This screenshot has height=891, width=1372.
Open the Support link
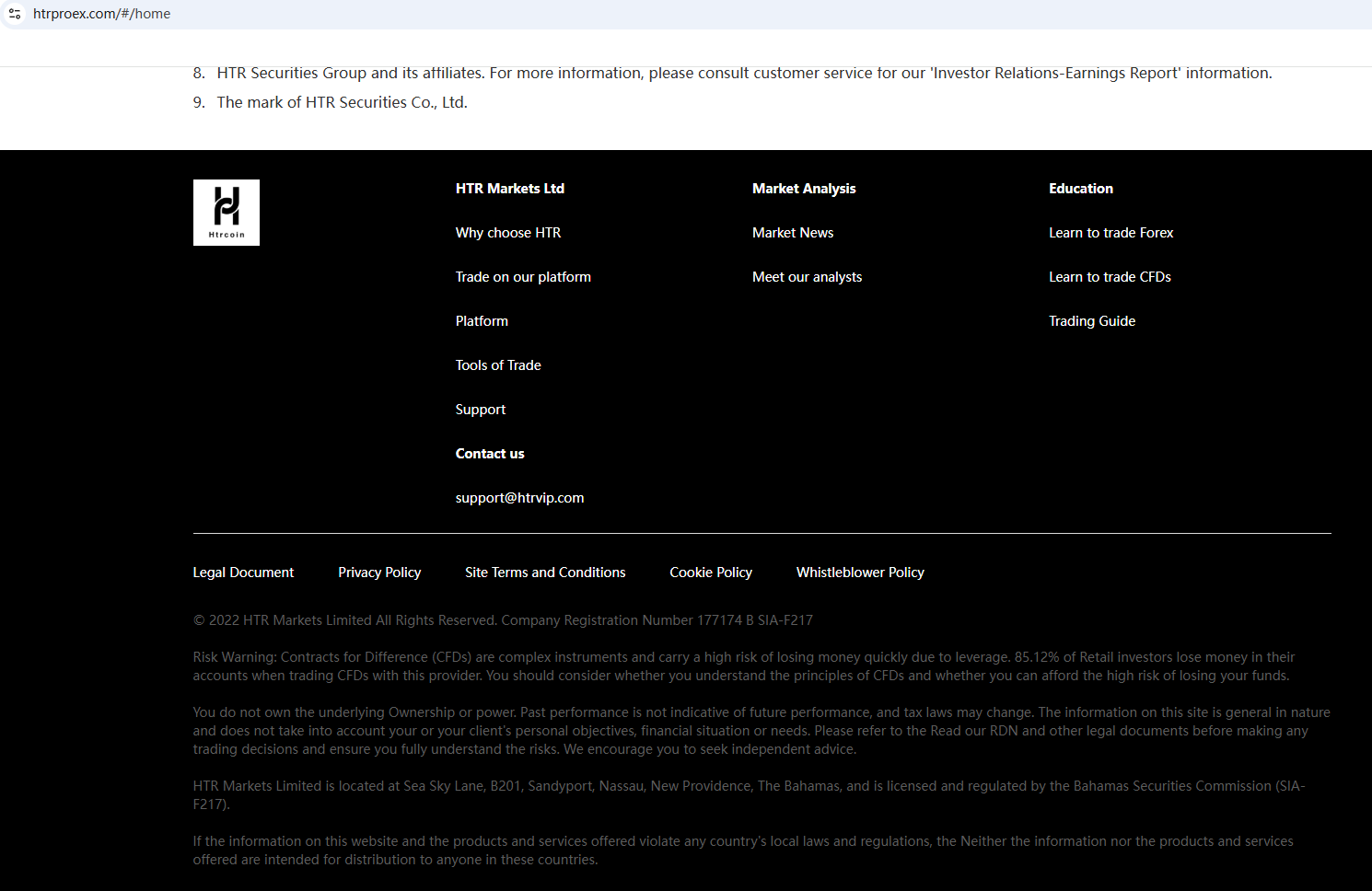(x=481, y=410)
